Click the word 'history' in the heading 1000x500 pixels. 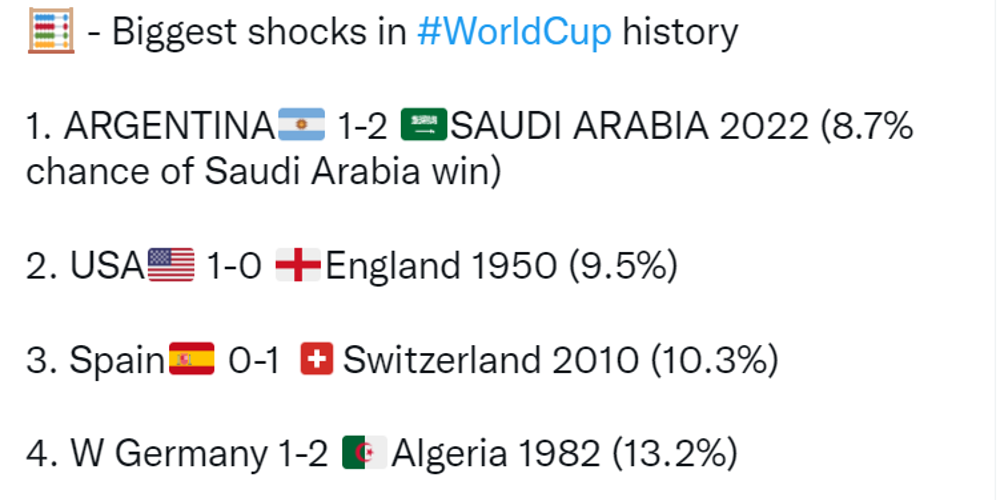(680, 32)
